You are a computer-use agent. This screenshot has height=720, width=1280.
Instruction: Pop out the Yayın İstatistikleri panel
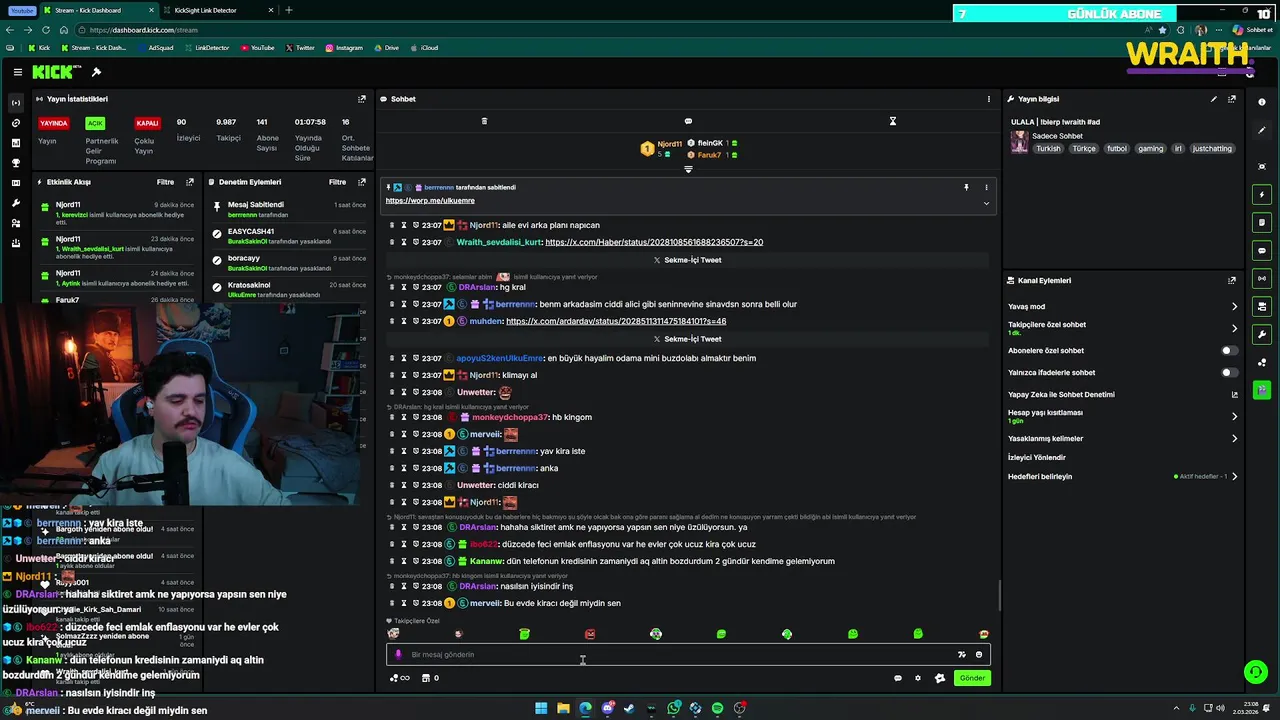tap(362, 99)
